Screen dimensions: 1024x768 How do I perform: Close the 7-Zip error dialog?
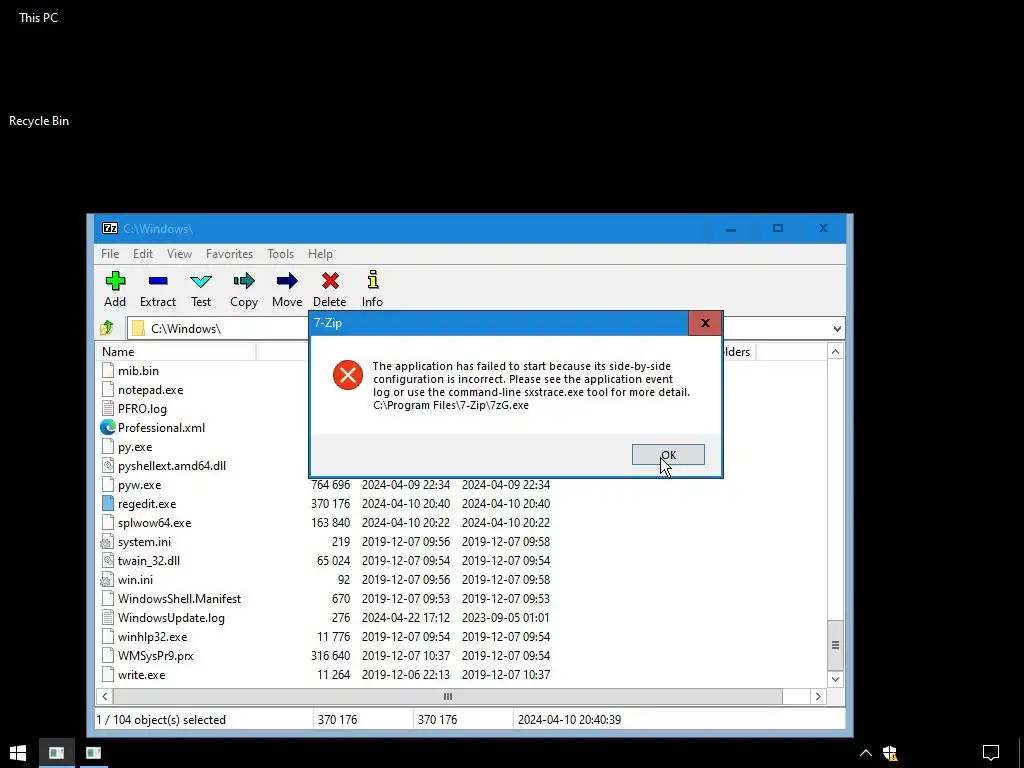tap(705, 323)
